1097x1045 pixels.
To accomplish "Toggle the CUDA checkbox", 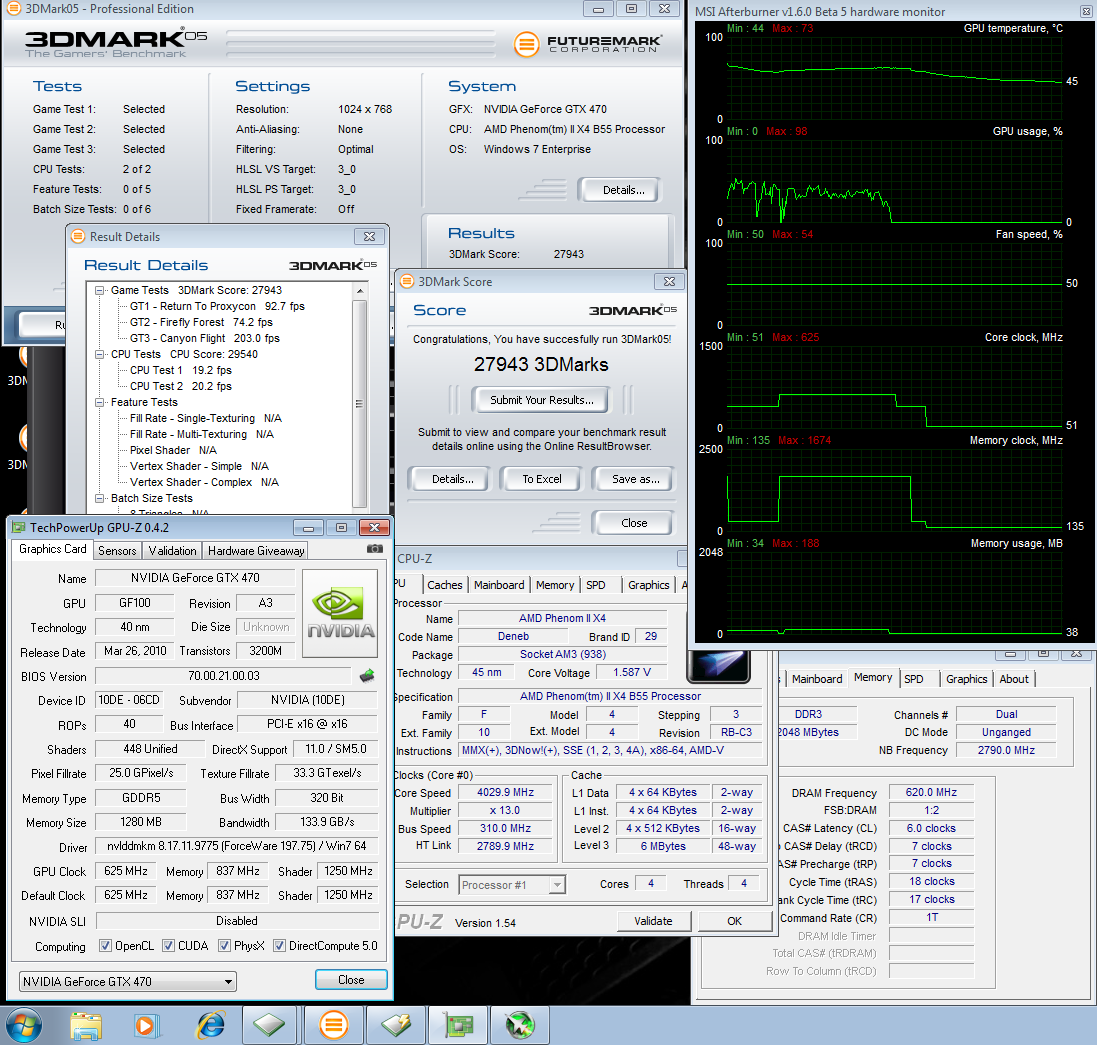I will click(169, 946).
